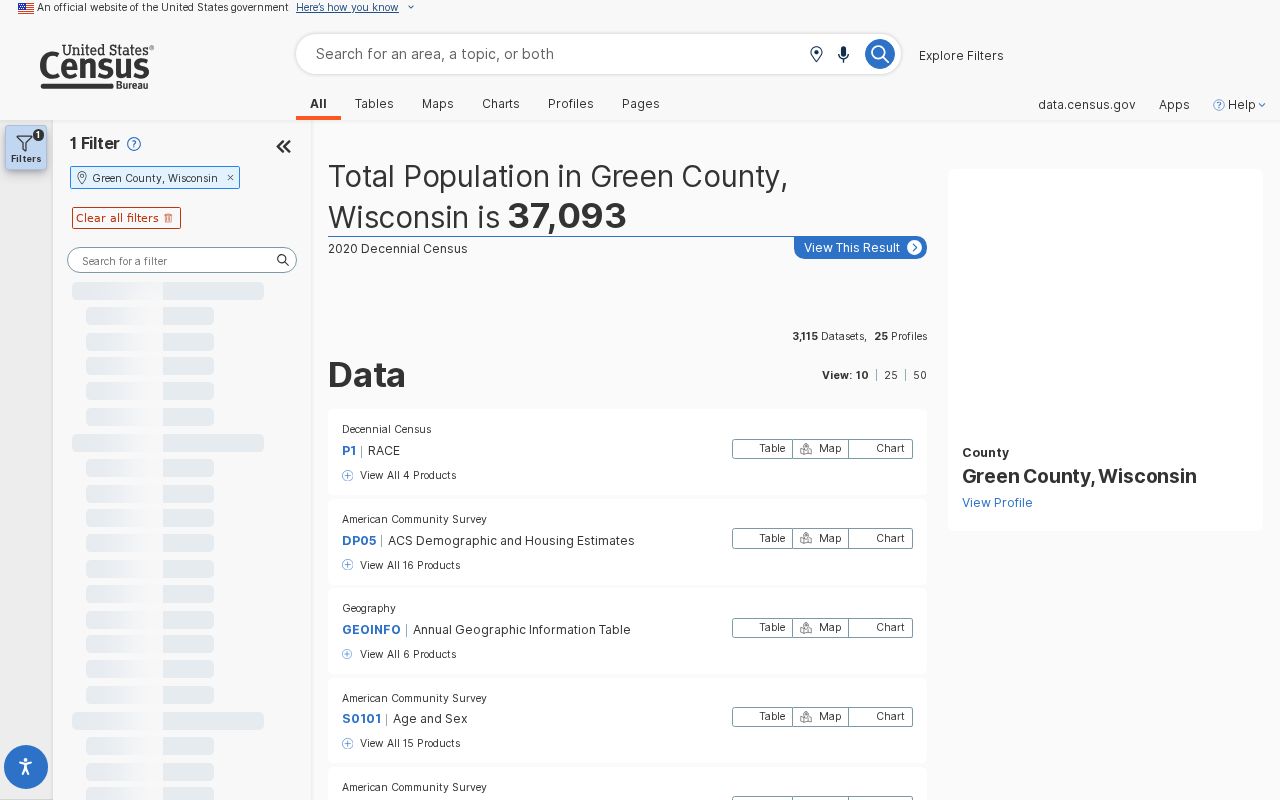
Task: Click the Map icon in the GEOINFO row
Action: click(806, 628)
